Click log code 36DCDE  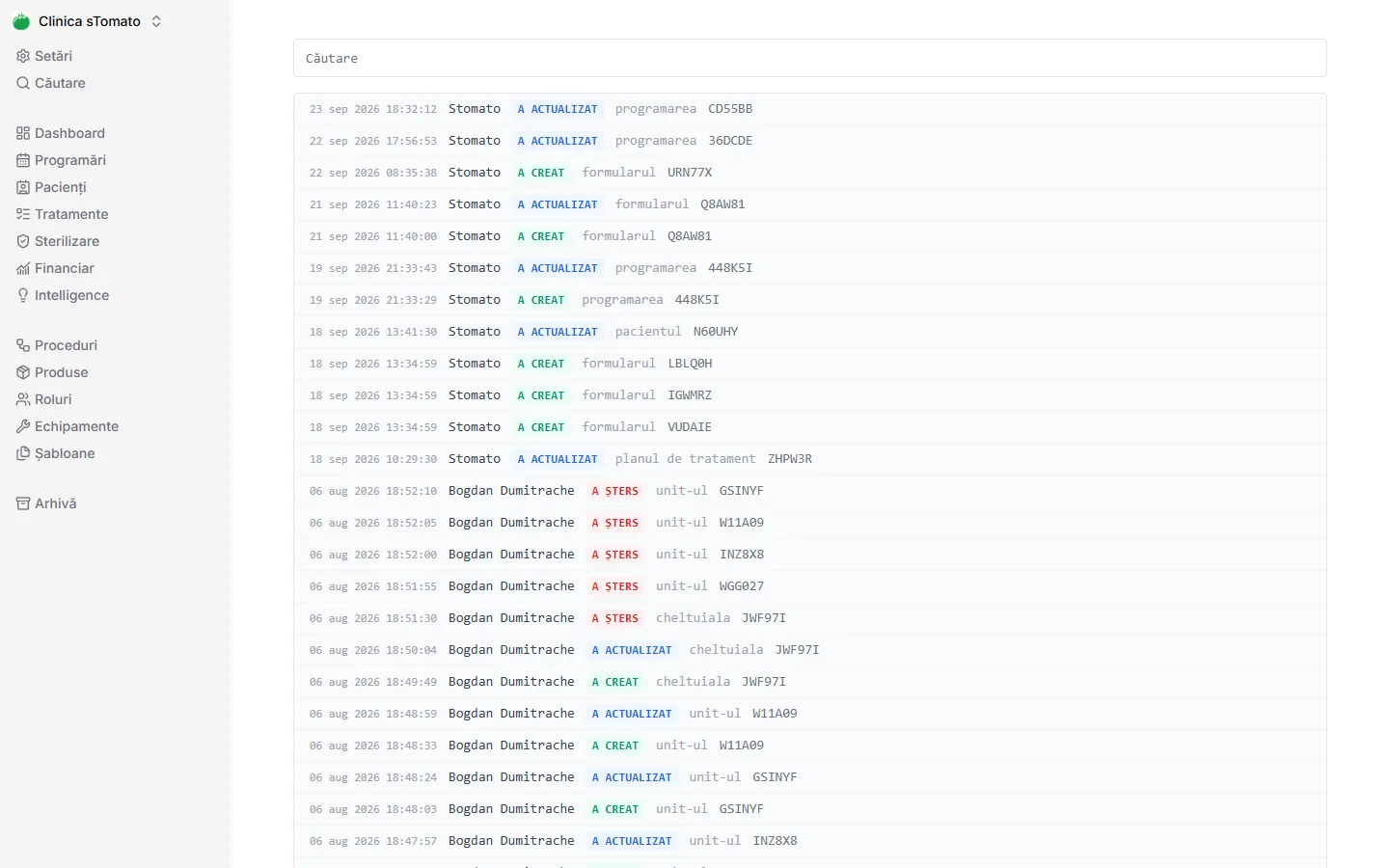pyautogui.click(x=730, y=141)
